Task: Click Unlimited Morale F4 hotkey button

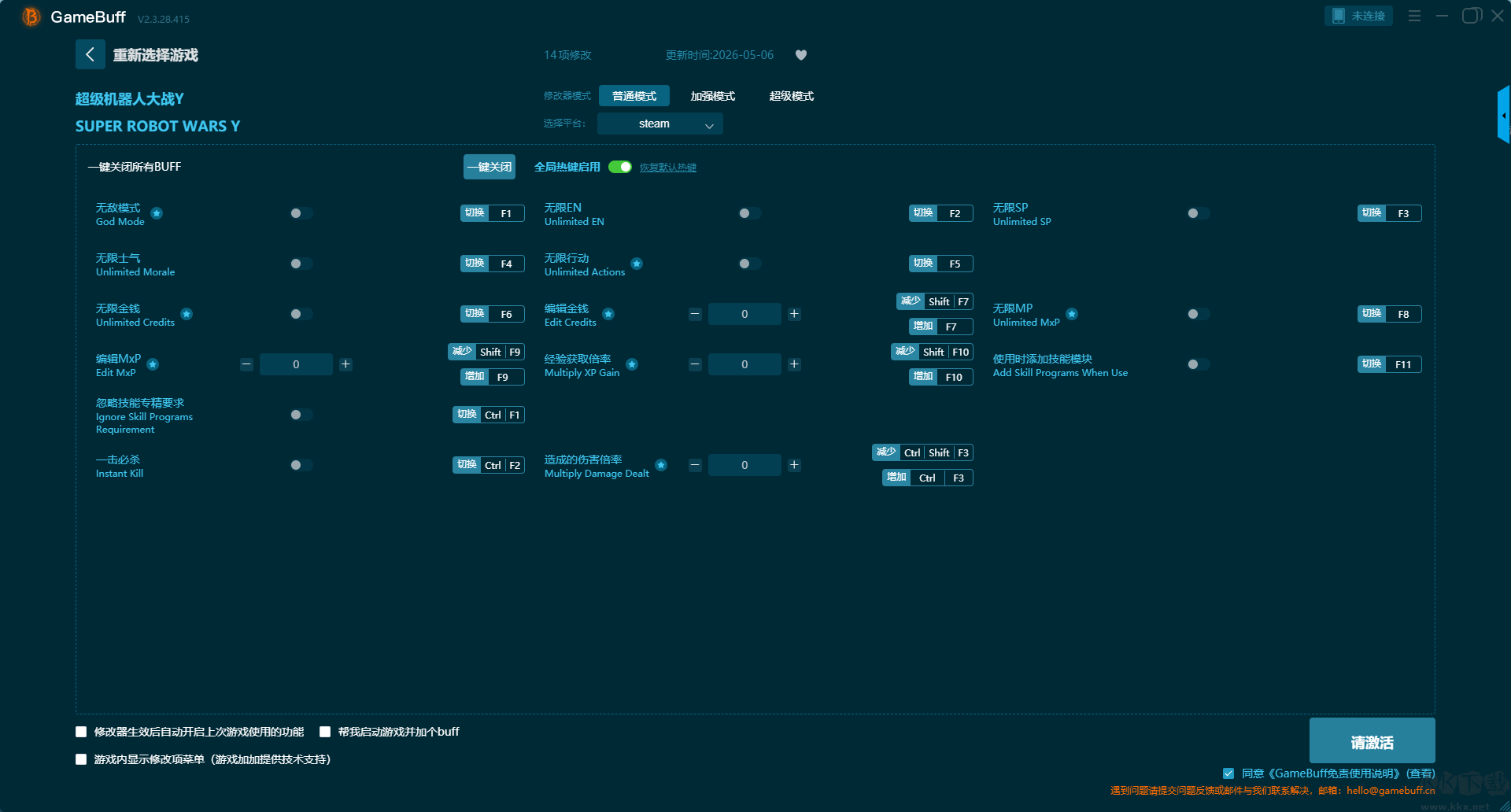Action: [x=493, y=264]
